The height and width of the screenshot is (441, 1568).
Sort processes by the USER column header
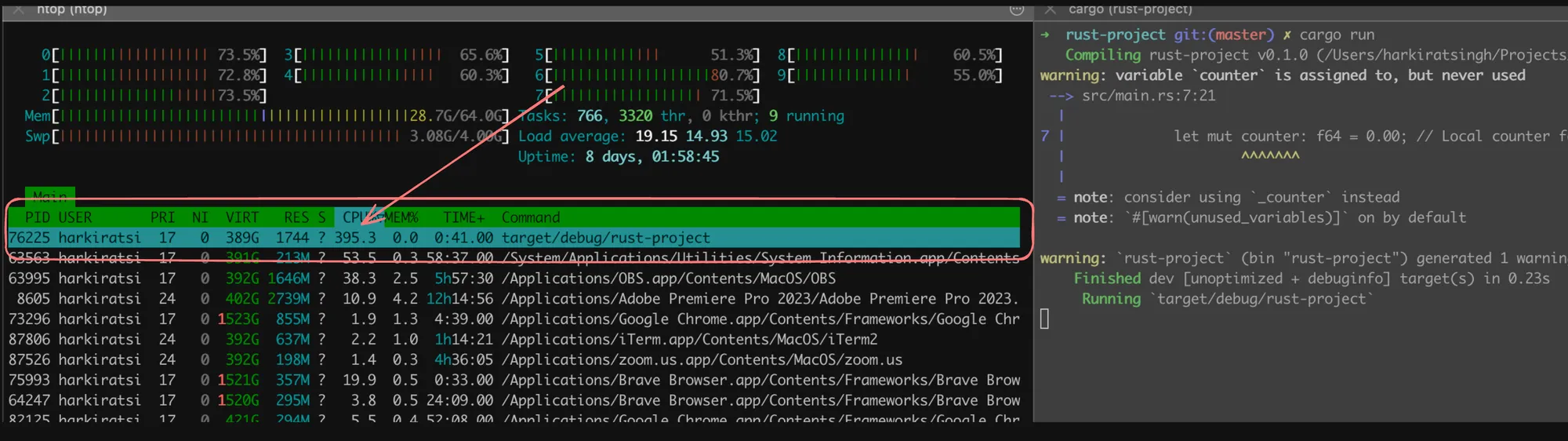[75, 217]
